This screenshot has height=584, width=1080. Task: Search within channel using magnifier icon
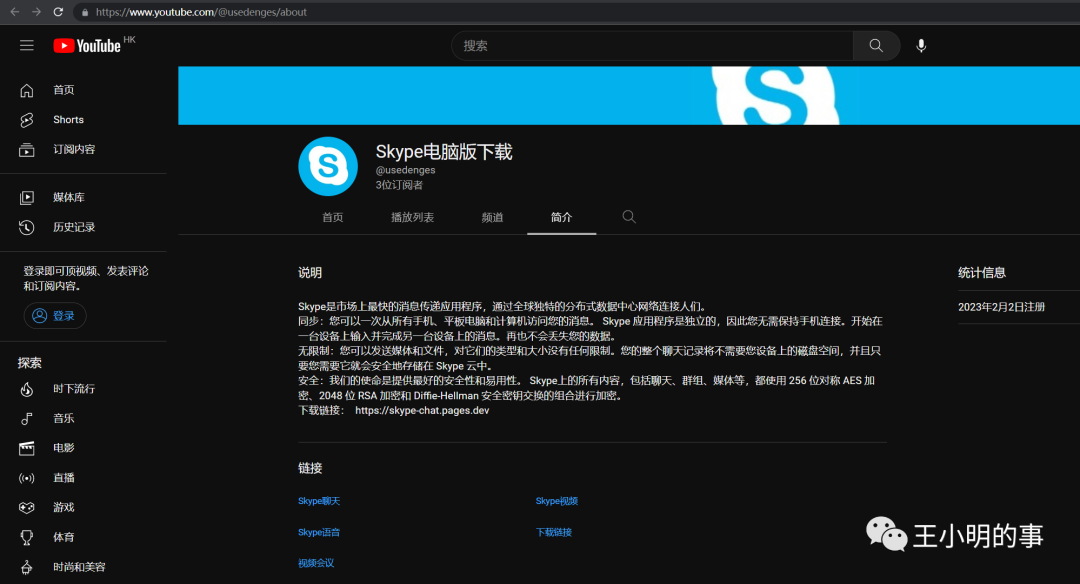tap(629, 217)
